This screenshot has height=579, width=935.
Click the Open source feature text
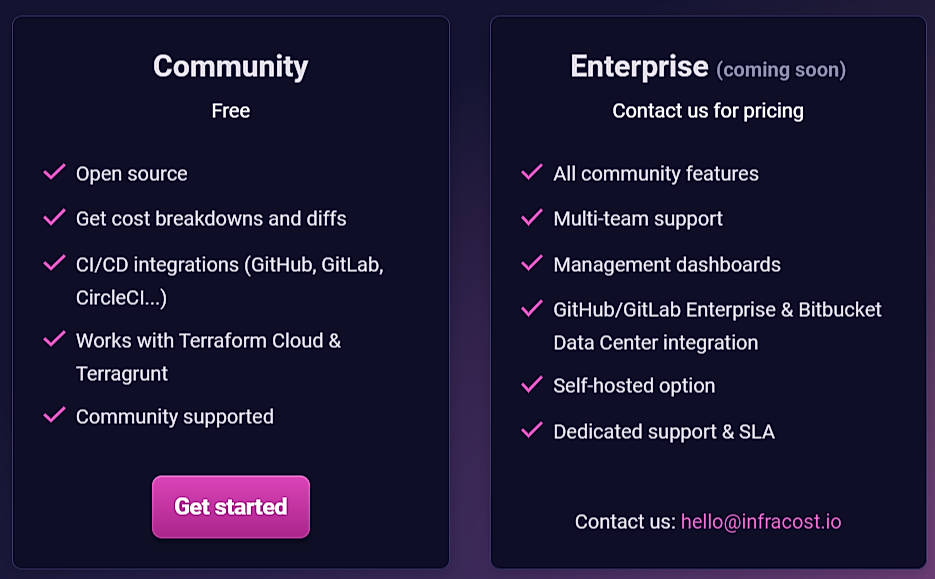(x=131, y=174)
